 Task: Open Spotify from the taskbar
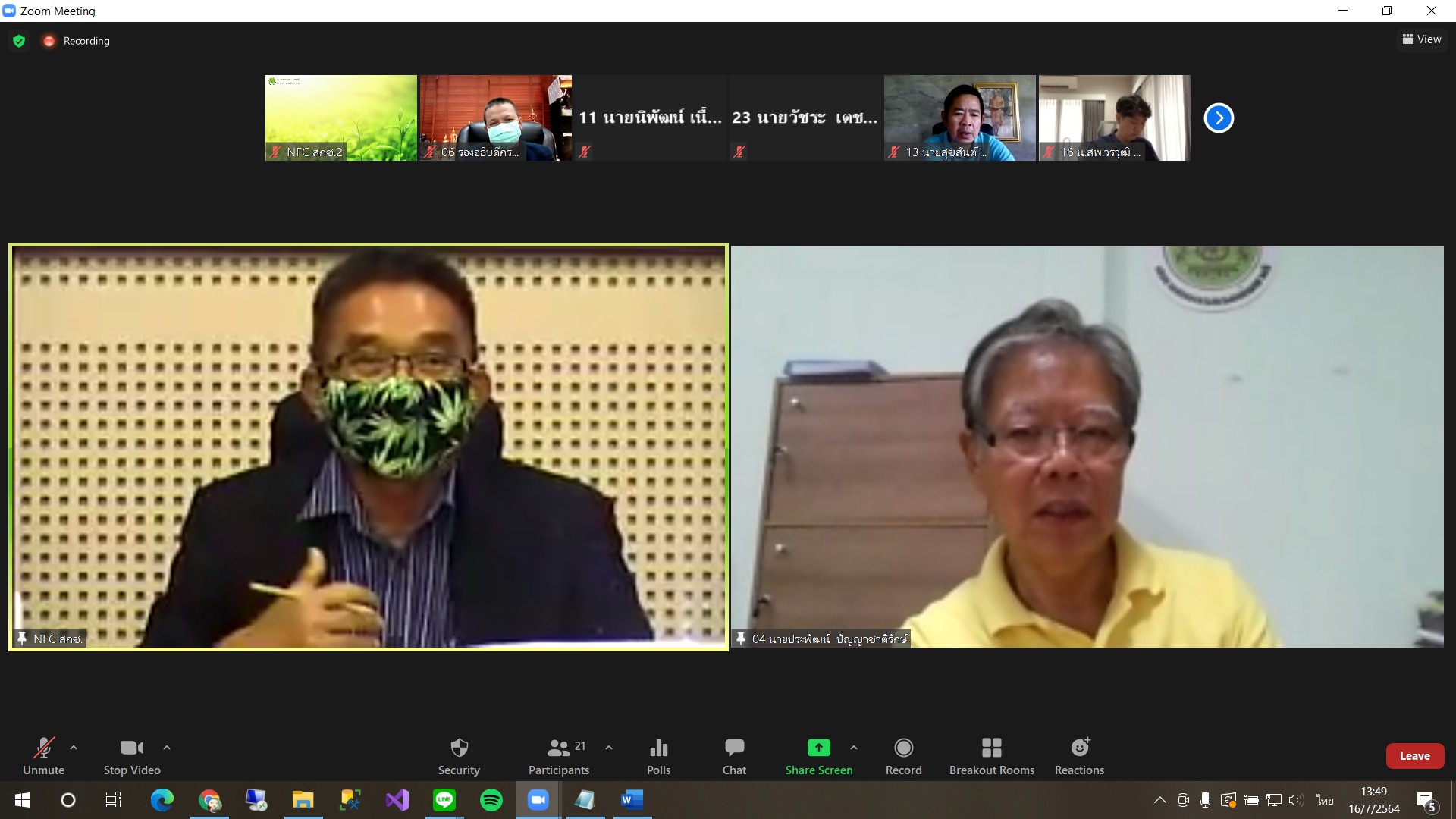pos(491,800)
